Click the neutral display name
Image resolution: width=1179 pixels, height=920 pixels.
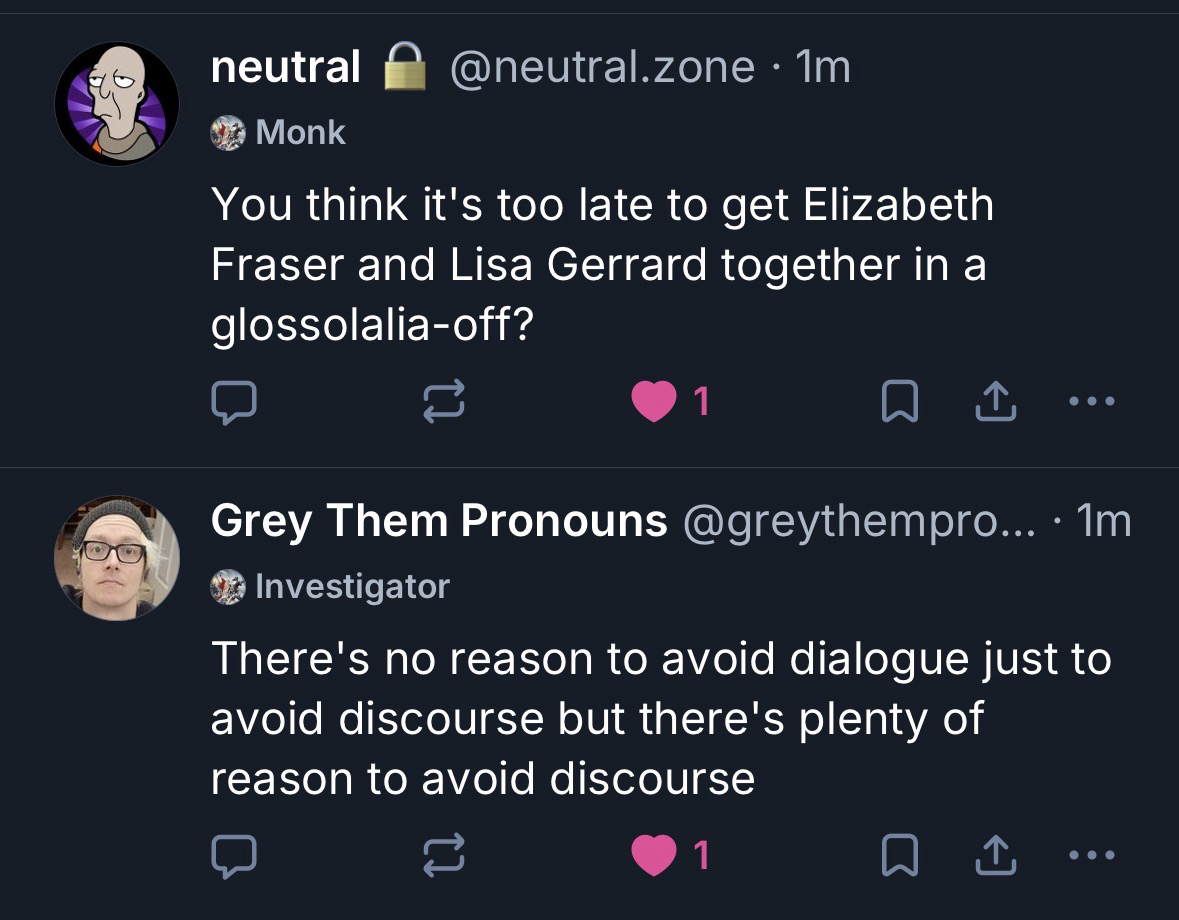286,67
